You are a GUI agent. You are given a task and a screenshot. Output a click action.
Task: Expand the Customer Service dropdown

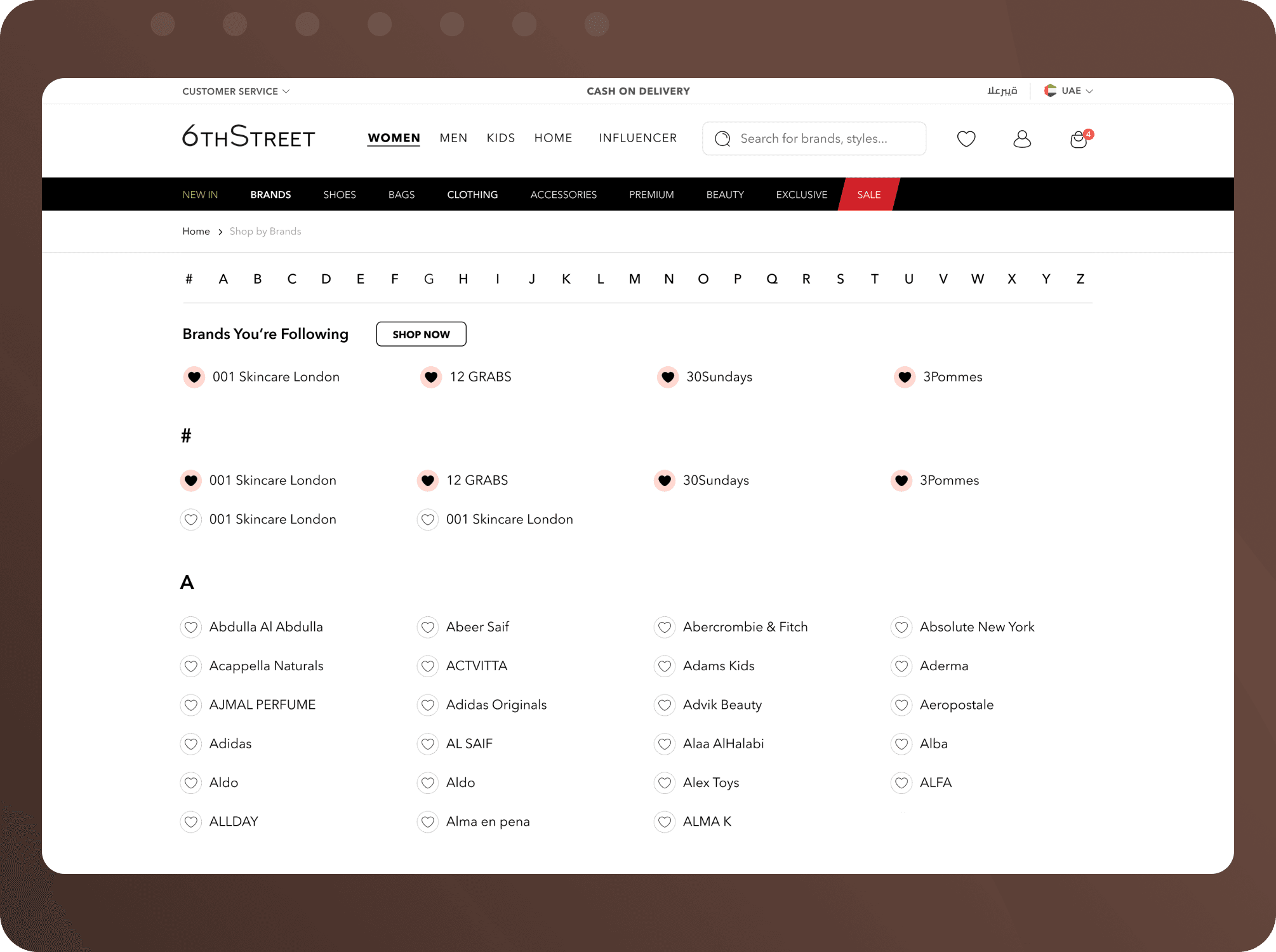coord(236,91)
